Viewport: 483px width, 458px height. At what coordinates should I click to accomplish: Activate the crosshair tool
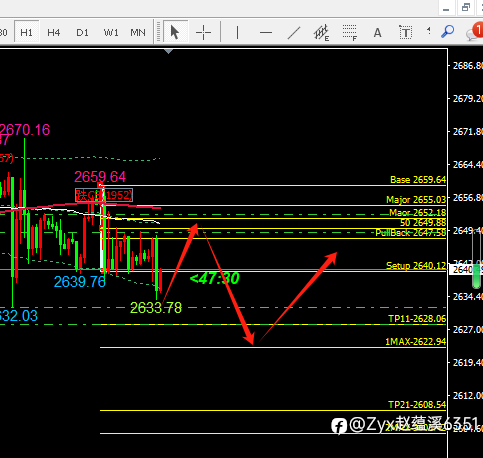click(203, 32)
